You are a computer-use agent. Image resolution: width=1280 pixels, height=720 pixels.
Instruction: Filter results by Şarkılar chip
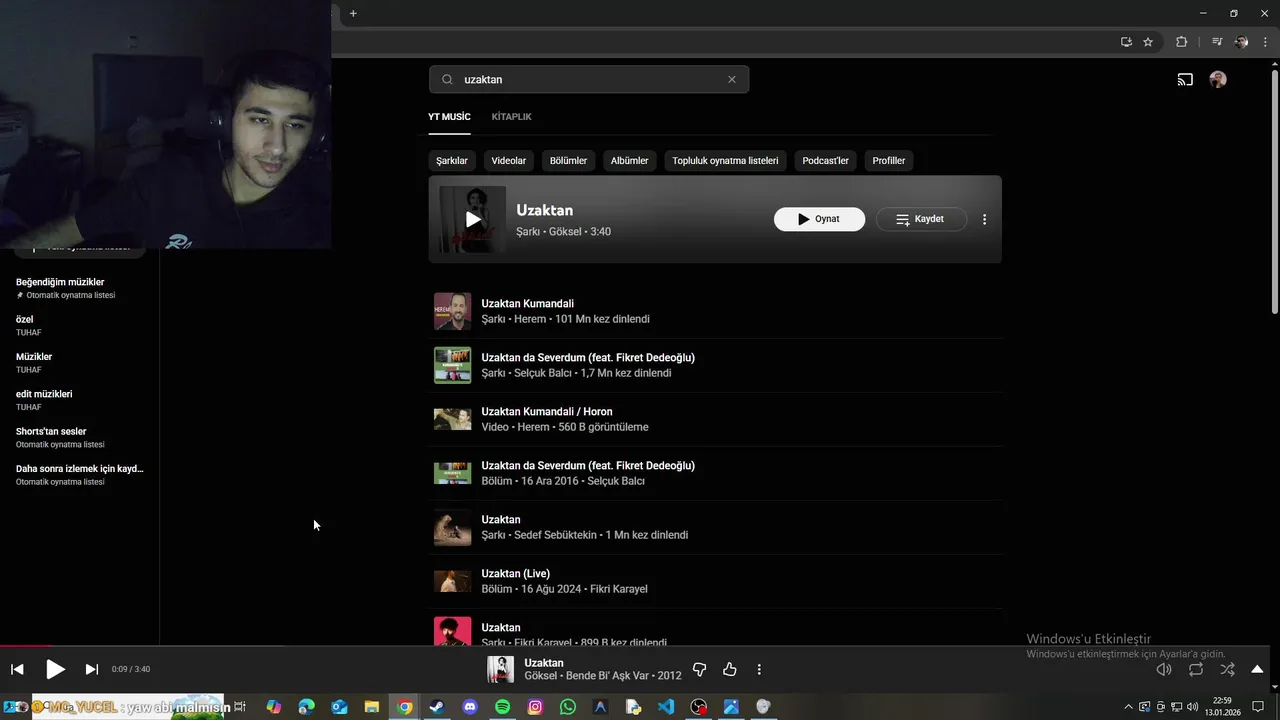click(452, 161)
